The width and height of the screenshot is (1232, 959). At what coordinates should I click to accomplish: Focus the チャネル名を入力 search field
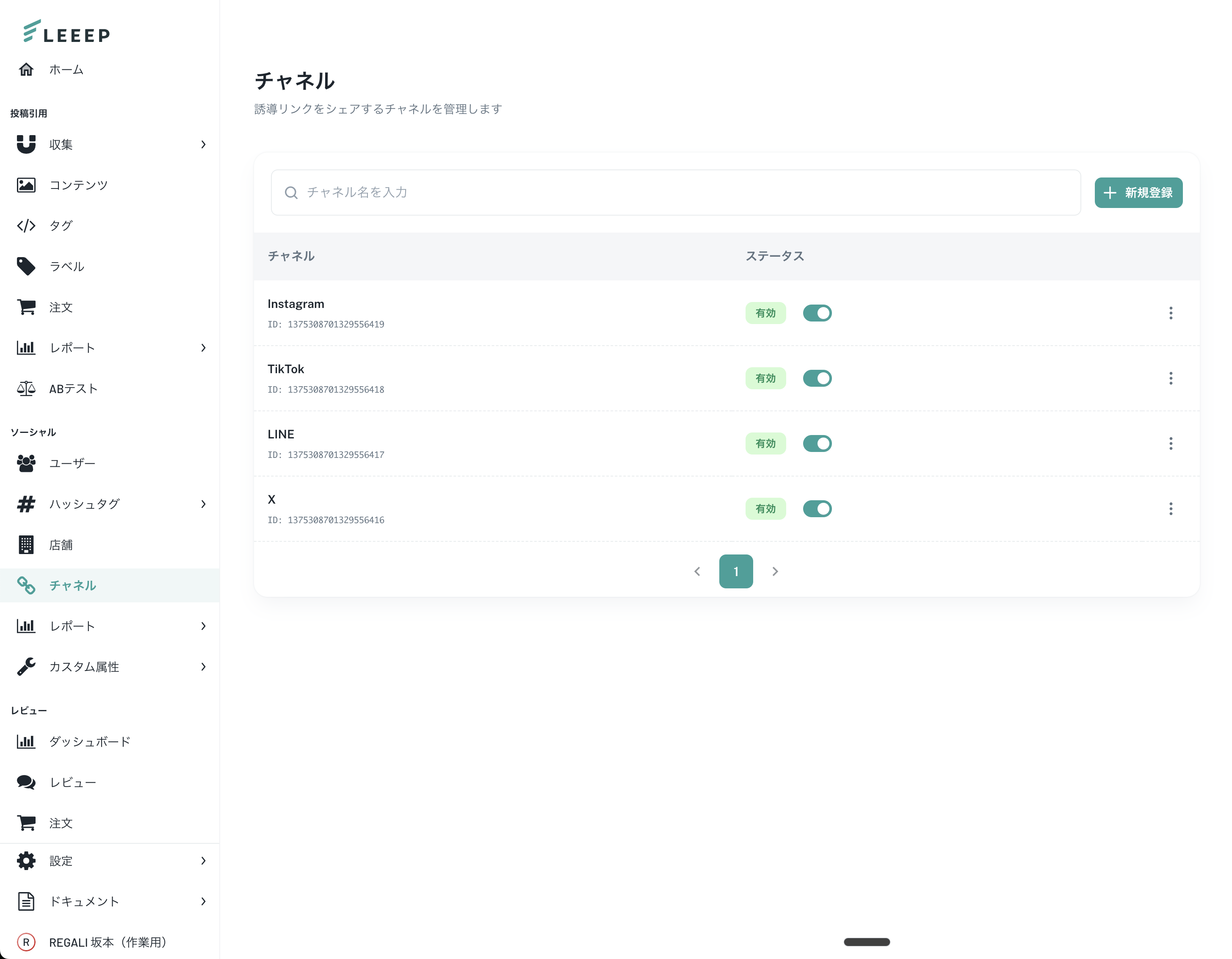click(675, 192)
